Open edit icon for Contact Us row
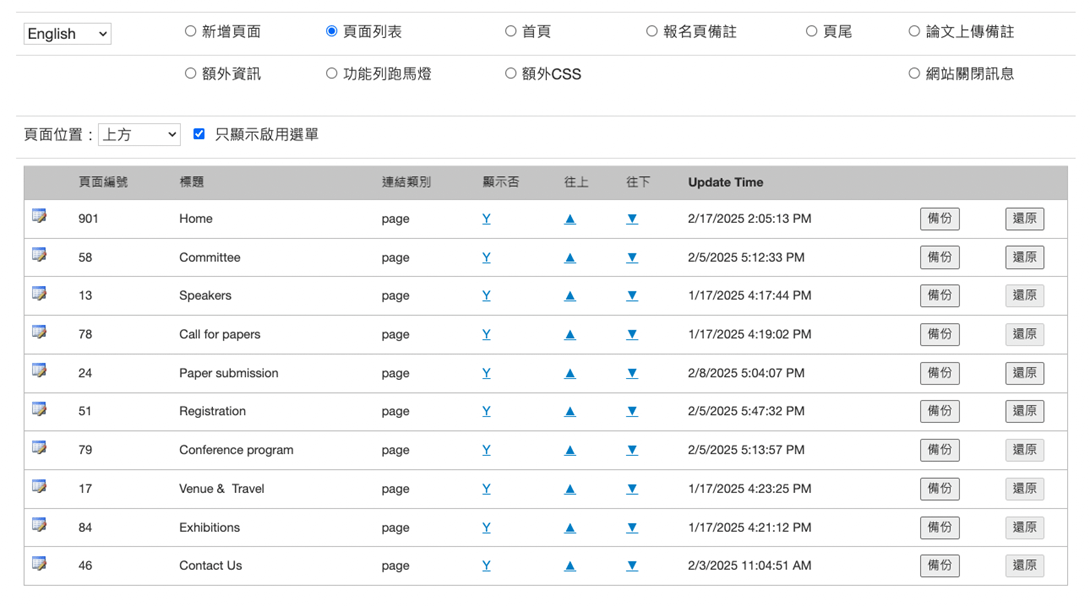 point(40,564)
